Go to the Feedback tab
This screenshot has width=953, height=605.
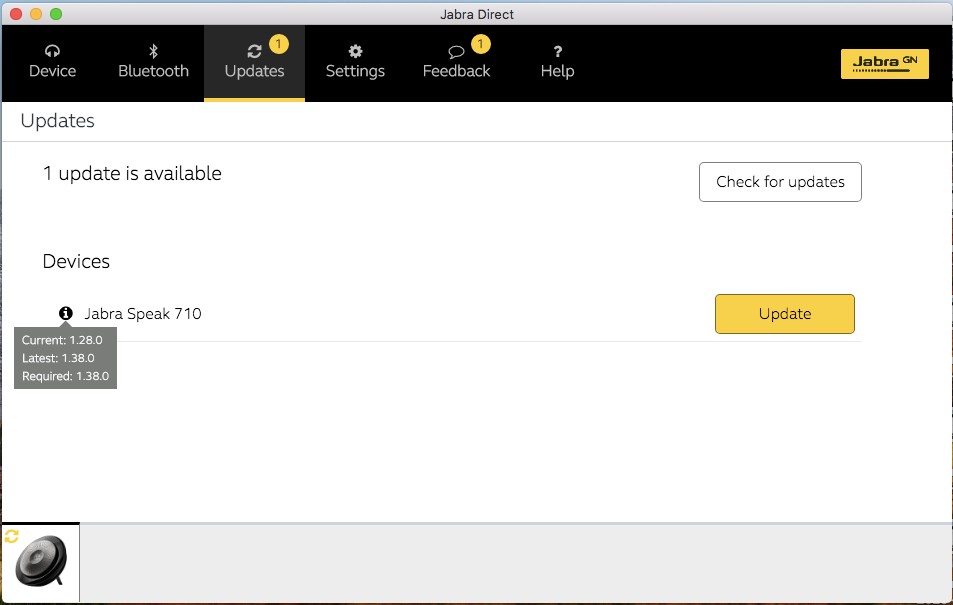tap(456, 63)
